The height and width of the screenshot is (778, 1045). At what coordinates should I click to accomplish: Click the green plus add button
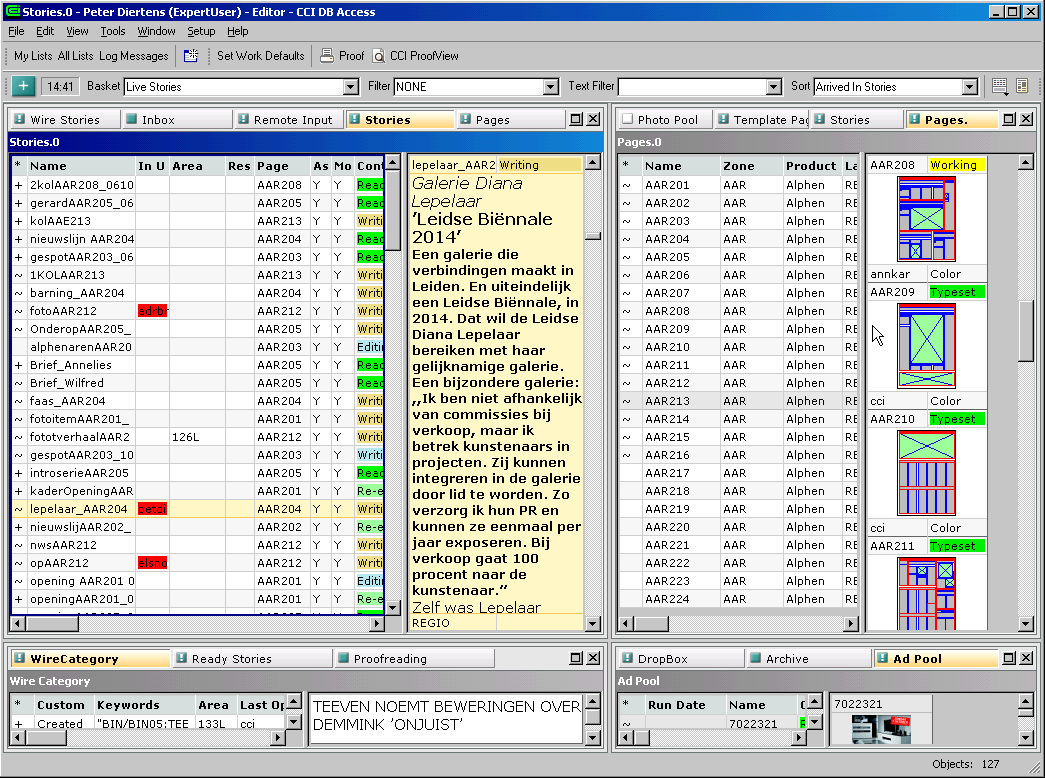[24, 87]
